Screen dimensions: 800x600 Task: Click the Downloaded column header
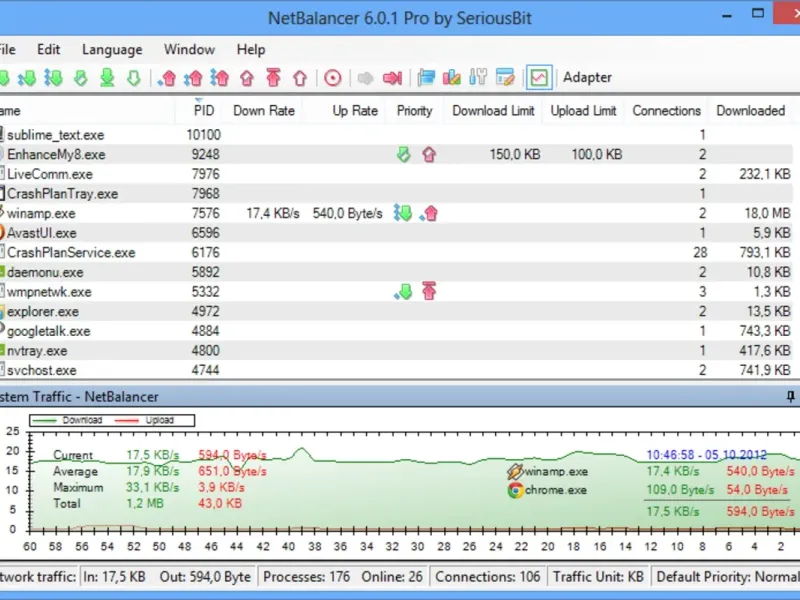tap(750, 111)
